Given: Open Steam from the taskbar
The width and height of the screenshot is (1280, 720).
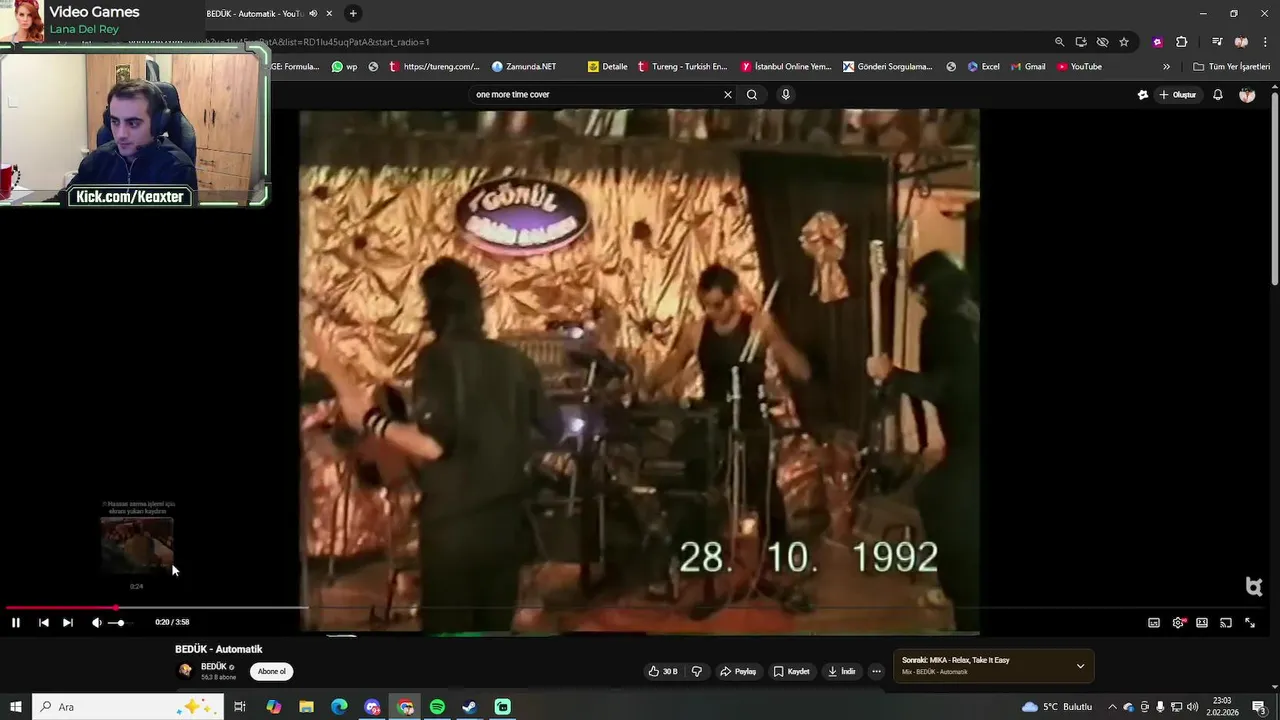Looking at the screenshot, I should (469, 707).
